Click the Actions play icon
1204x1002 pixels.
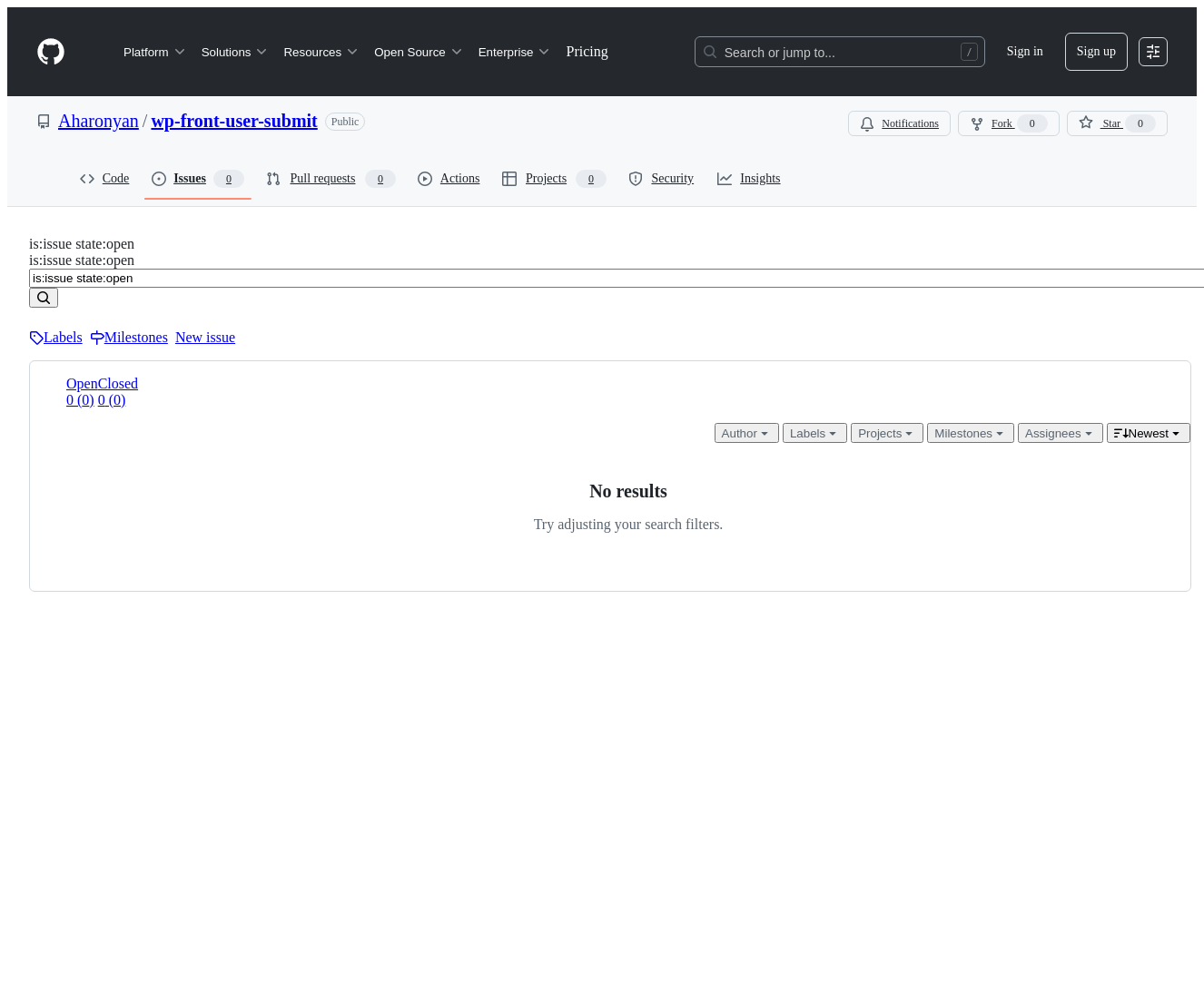click(425, 179)
